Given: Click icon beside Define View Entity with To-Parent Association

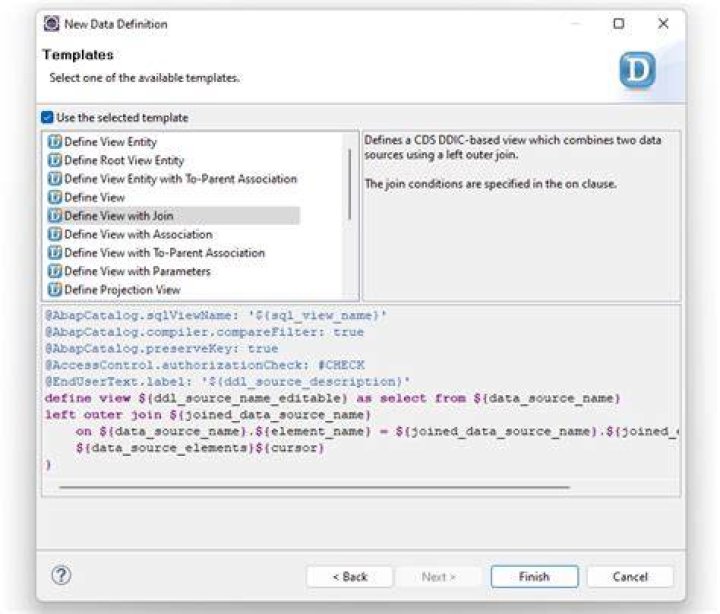Looking at the screenshot, I should pos(55,179).
